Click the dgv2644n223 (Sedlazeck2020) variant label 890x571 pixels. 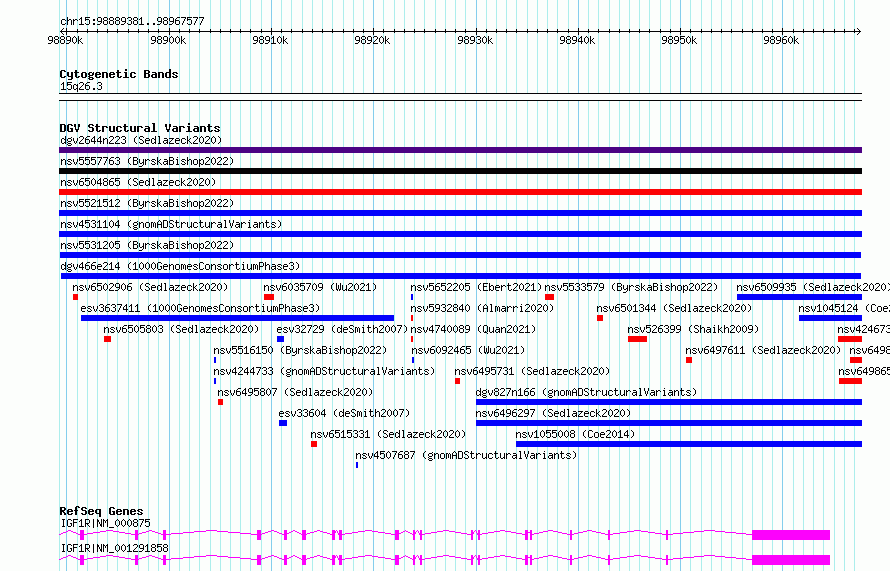(x=141, y=140)
